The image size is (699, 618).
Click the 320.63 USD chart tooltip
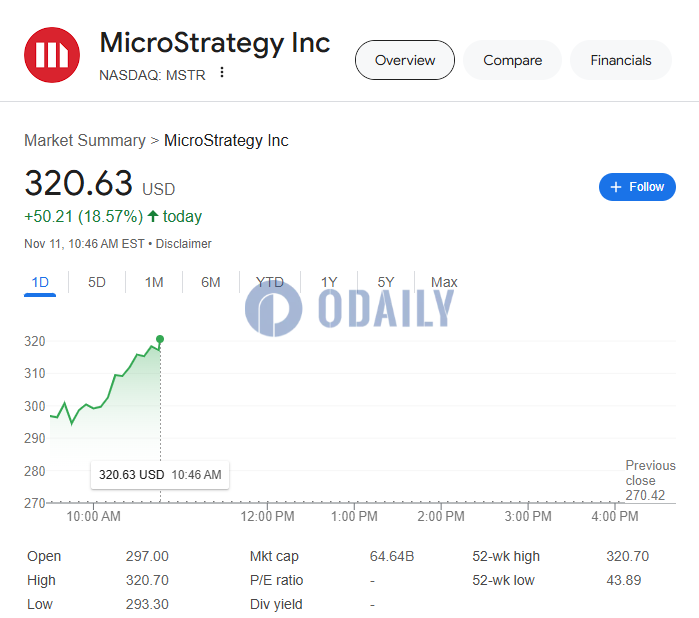[x=160, y=475]
